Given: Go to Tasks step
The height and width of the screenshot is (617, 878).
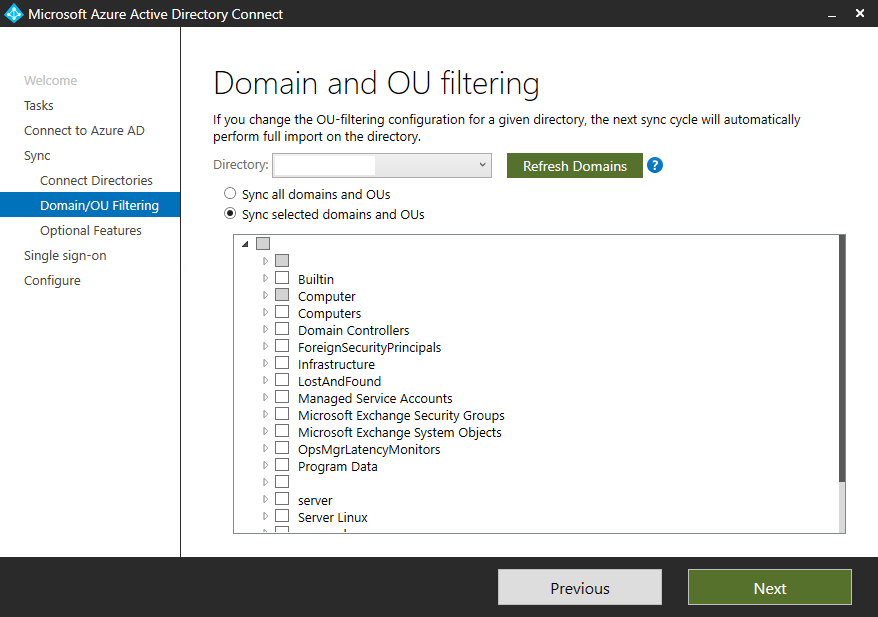Looking at the screenshot, I should coord(39,105).
